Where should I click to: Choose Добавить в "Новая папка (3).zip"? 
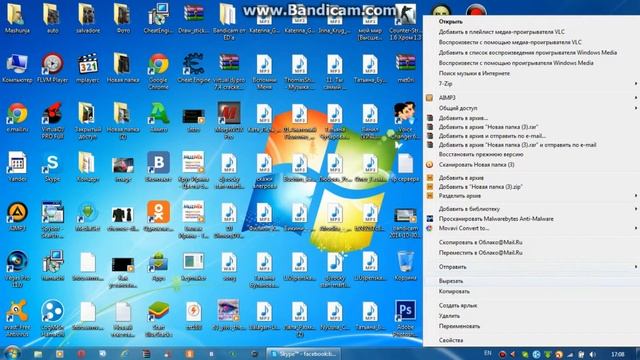tap(531, 187)
